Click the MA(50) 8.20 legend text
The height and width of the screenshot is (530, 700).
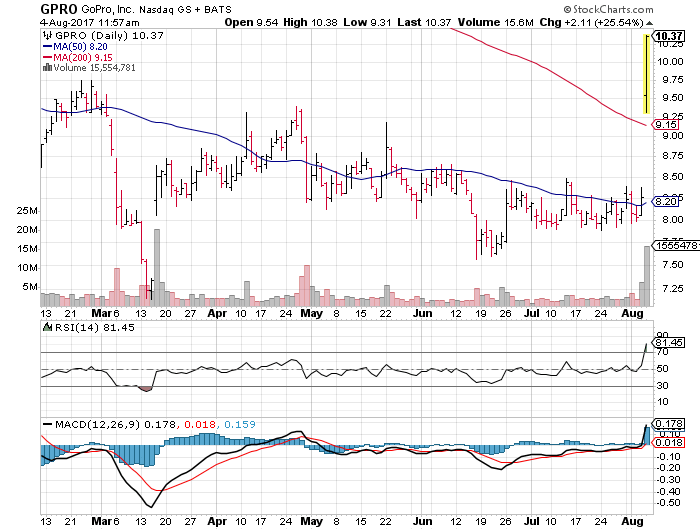80,46
